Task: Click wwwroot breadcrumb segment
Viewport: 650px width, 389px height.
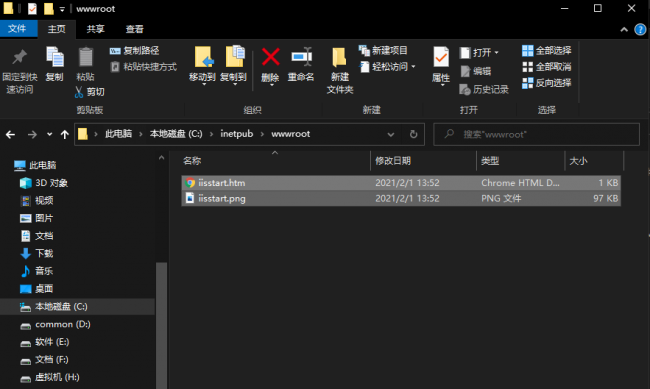Action: point(291,134)
